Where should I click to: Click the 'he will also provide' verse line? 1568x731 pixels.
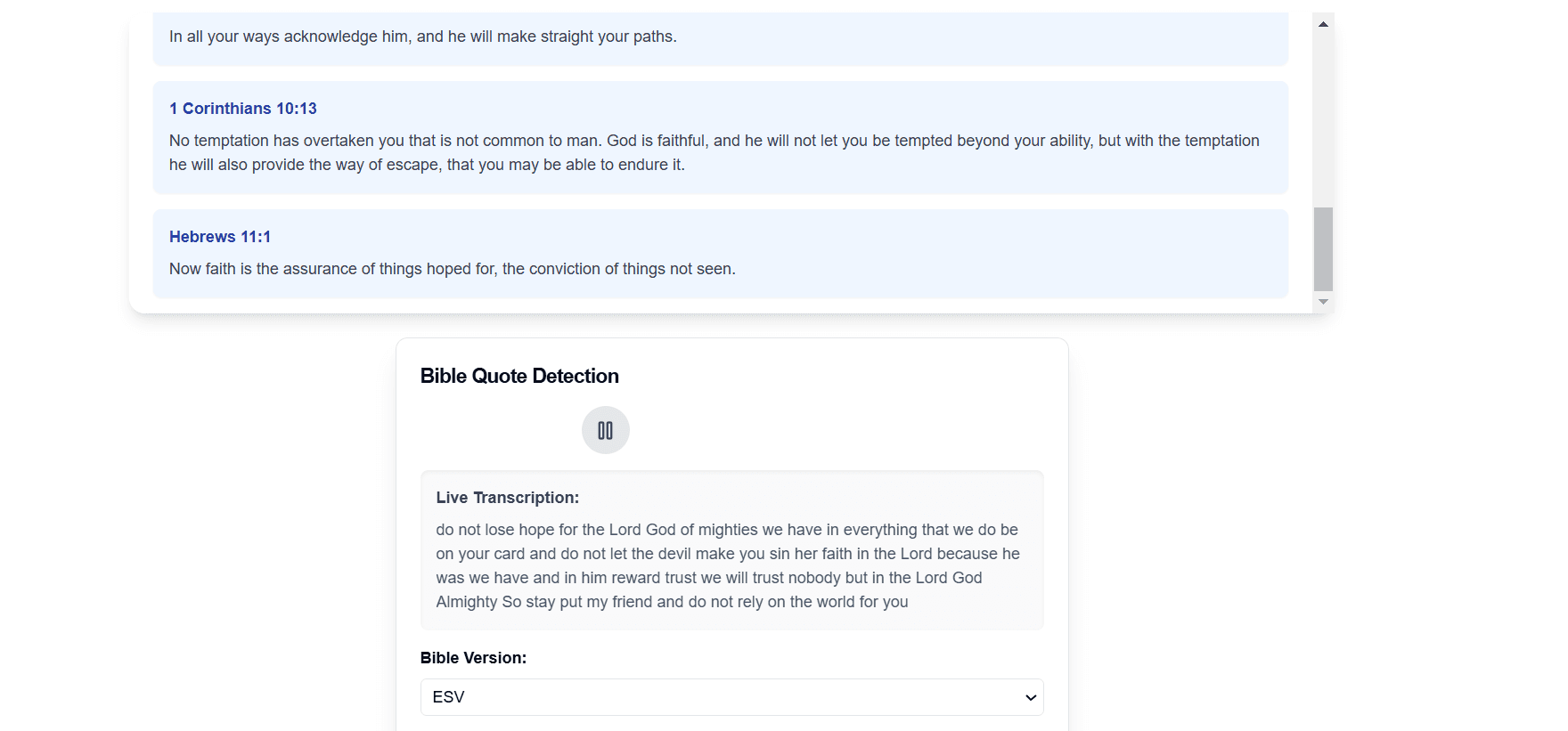pyautogui.click(x=427, y=165)
